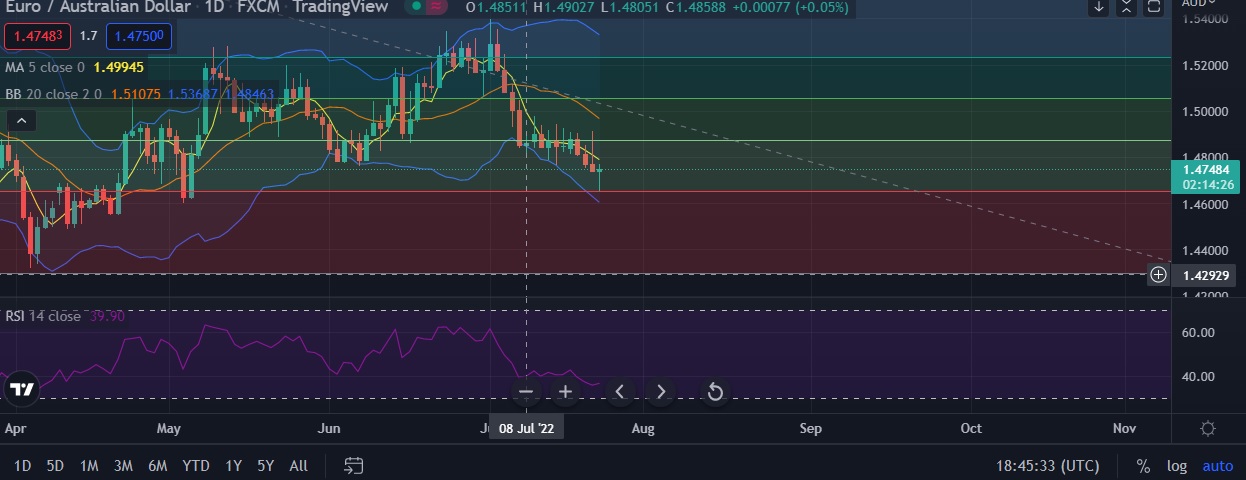The height and width of the screenshot is (480, 1246).
Task: Zoom in the chart with plus button
Action: 565,391
